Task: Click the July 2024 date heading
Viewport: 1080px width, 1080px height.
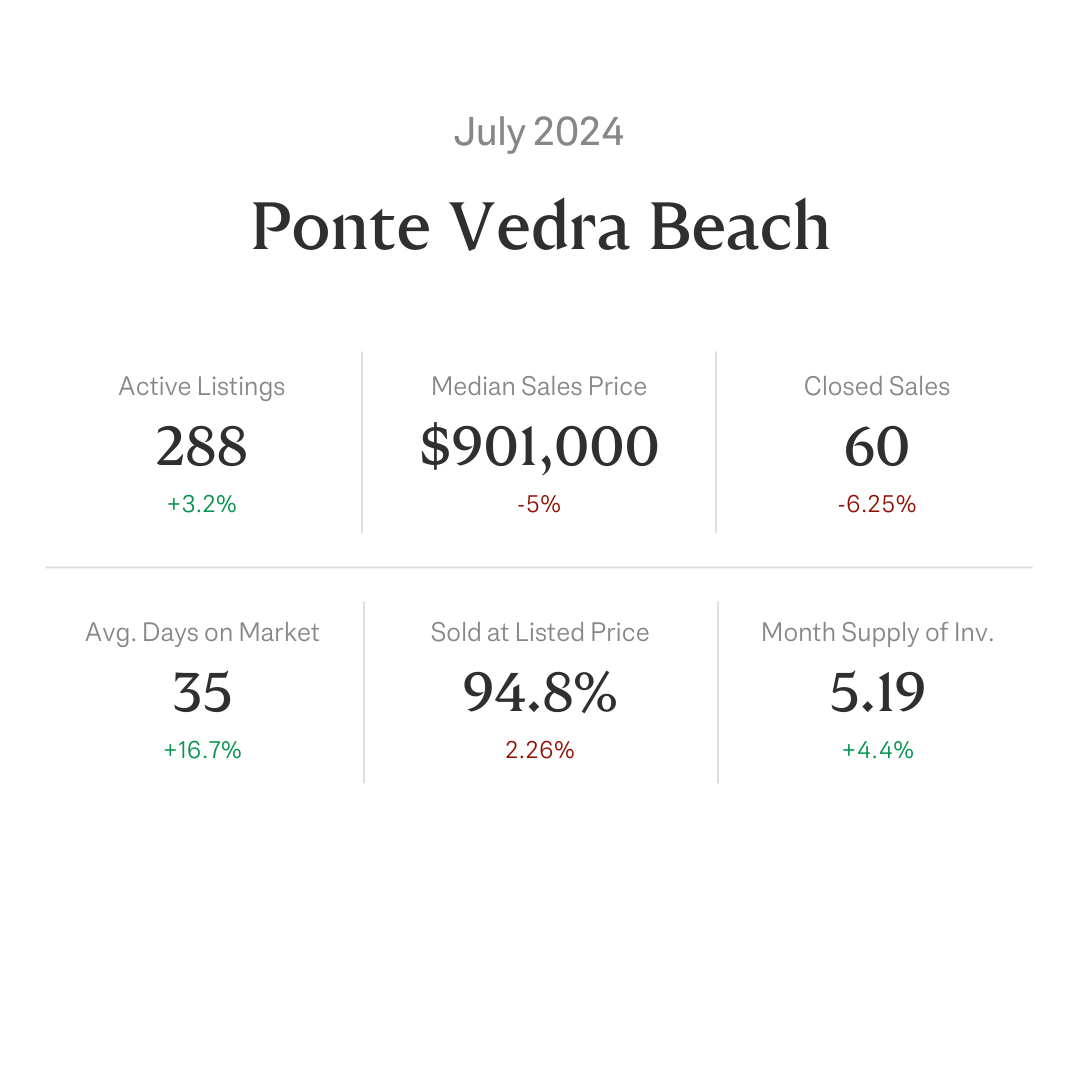Action: (539, 132)
